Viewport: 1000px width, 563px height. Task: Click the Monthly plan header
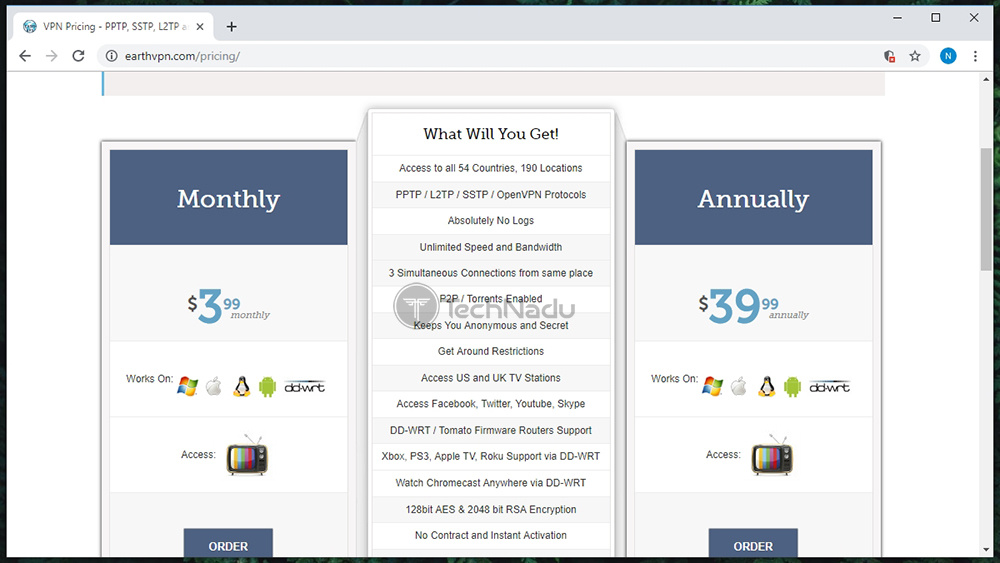[228, 198]
